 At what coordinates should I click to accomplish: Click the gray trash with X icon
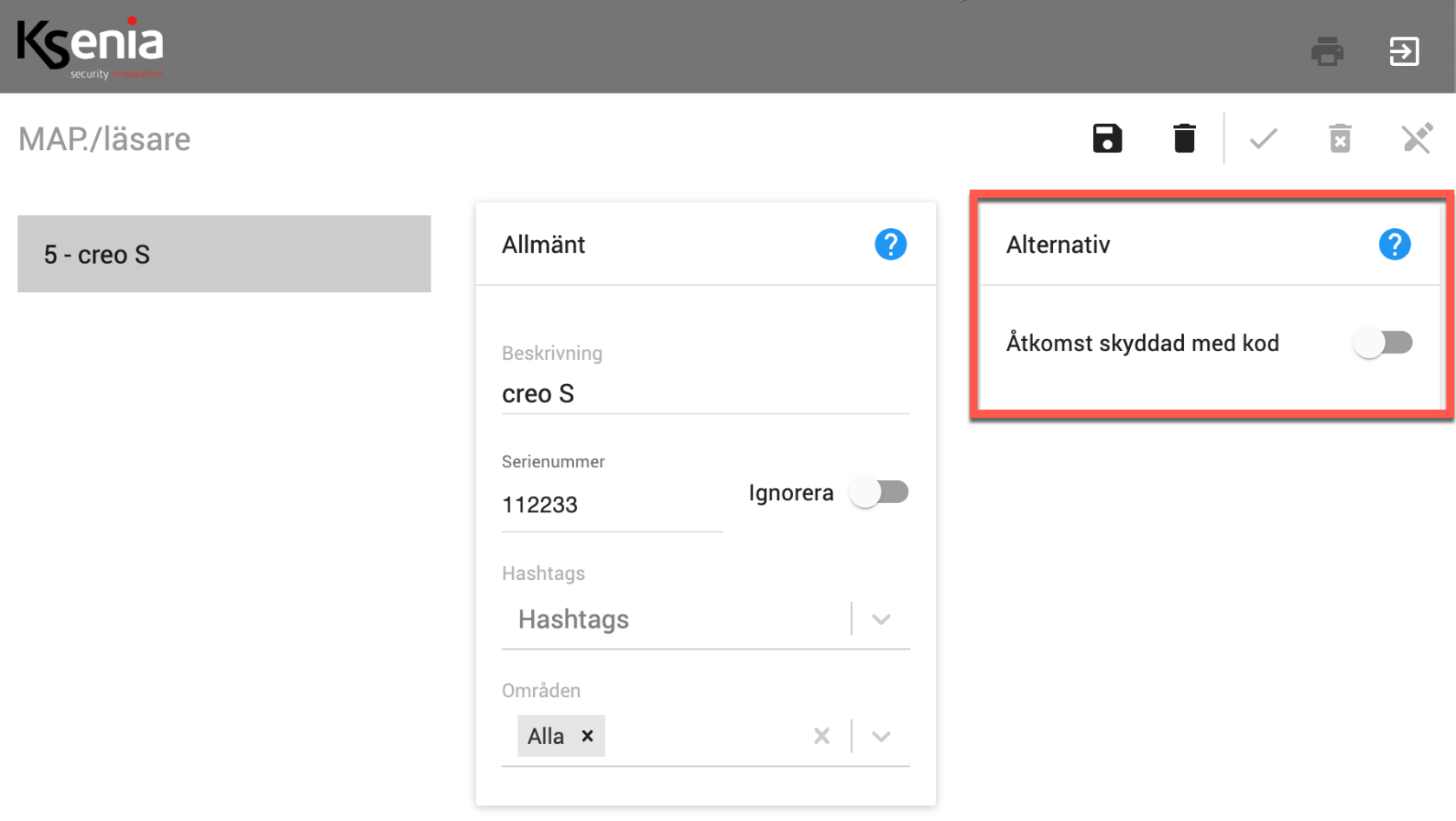[x=1340, y=139]
